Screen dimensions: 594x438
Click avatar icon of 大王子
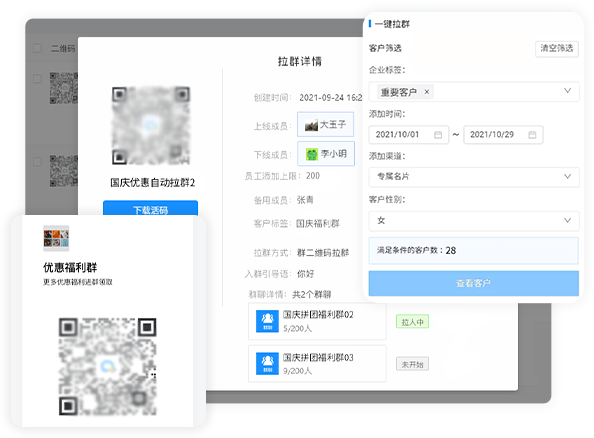(311, 125)
